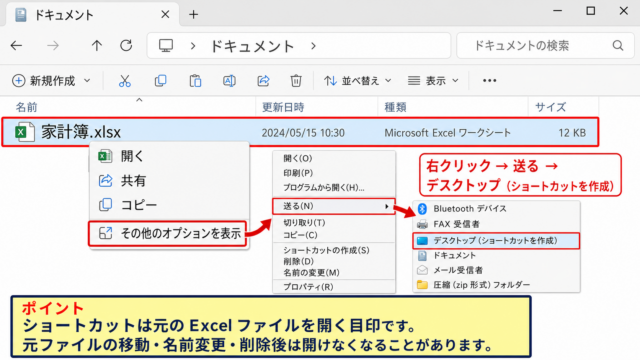The height and width of the screenshot is (360, 640).
Task: Click Microsoft Excel ワークシート type cell
Action: pos(447,133)
